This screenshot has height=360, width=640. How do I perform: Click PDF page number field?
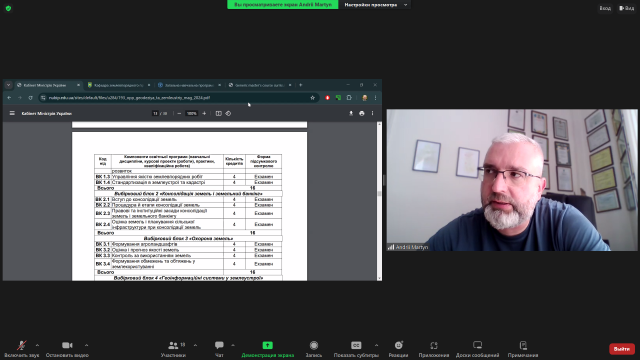[155, 113]
